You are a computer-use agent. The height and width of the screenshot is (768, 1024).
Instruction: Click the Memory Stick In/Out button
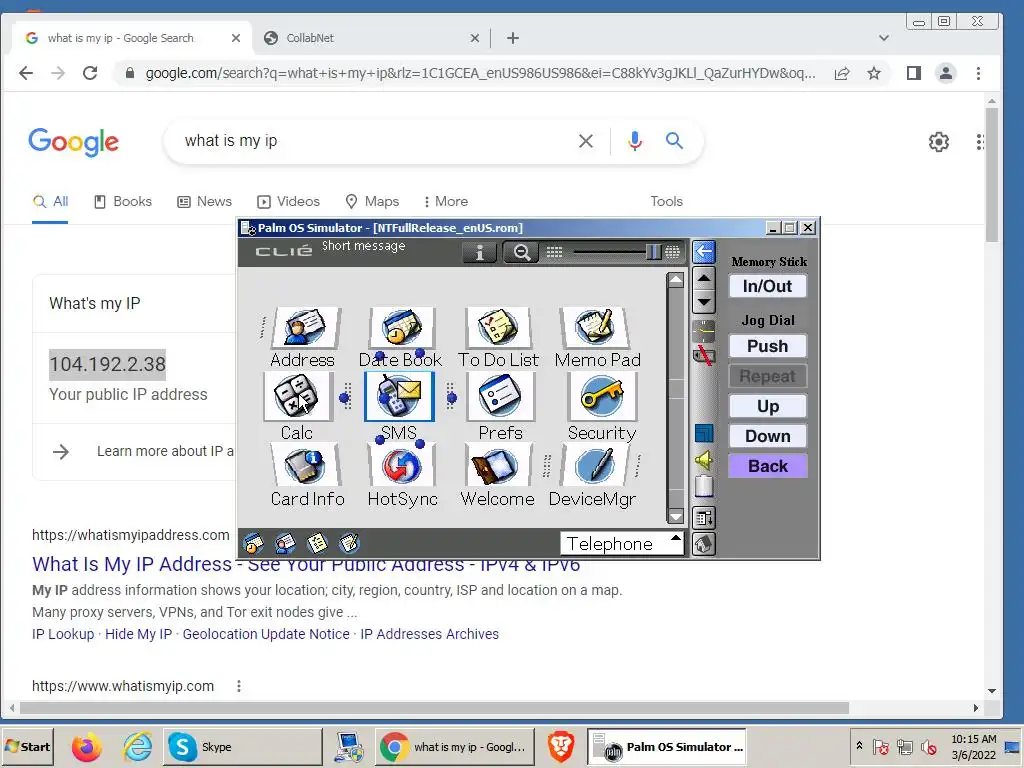click(767, 286)
